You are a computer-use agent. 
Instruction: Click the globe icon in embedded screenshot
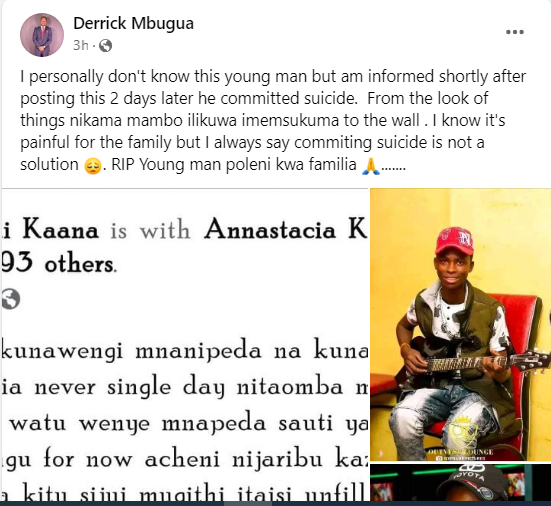click(x=11, y=299)
